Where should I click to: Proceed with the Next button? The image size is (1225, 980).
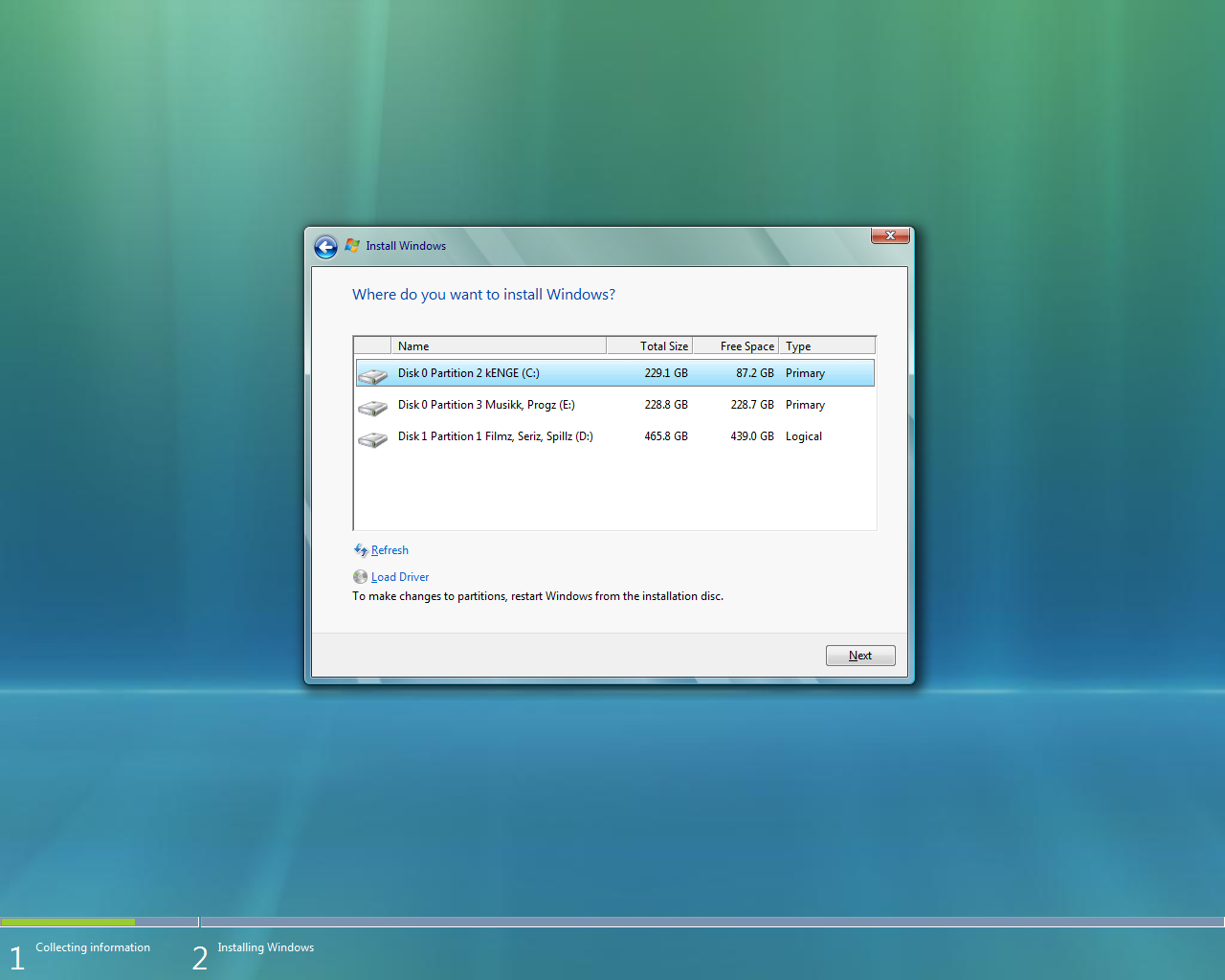pos(860,656)
